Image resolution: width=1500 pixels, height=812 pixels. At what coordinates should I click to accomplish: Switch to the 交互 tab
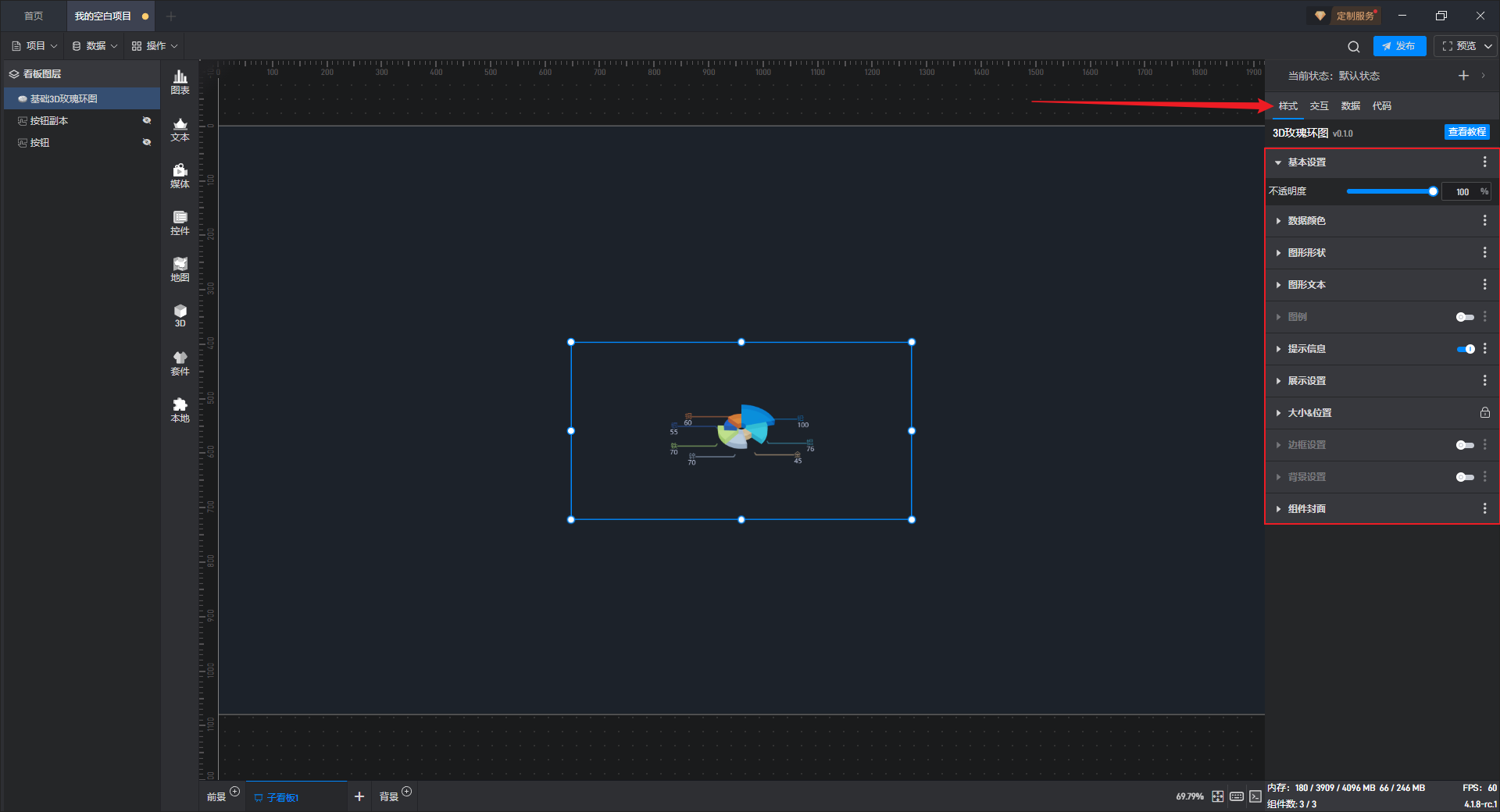click(x=1319, y=106)
